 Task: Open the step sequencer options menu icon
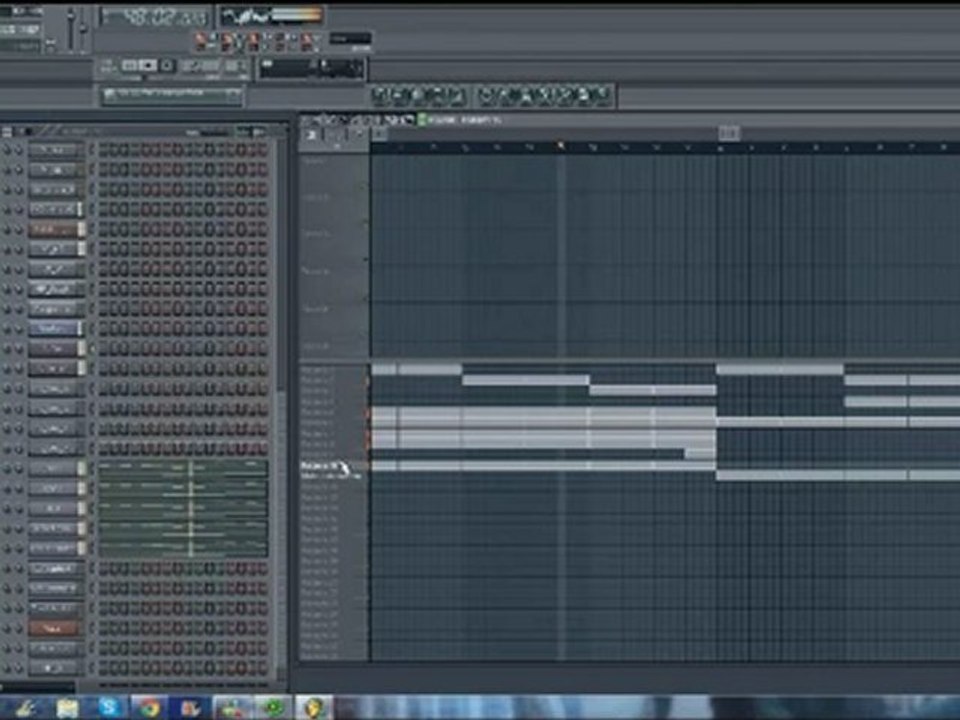click(7, 132)
